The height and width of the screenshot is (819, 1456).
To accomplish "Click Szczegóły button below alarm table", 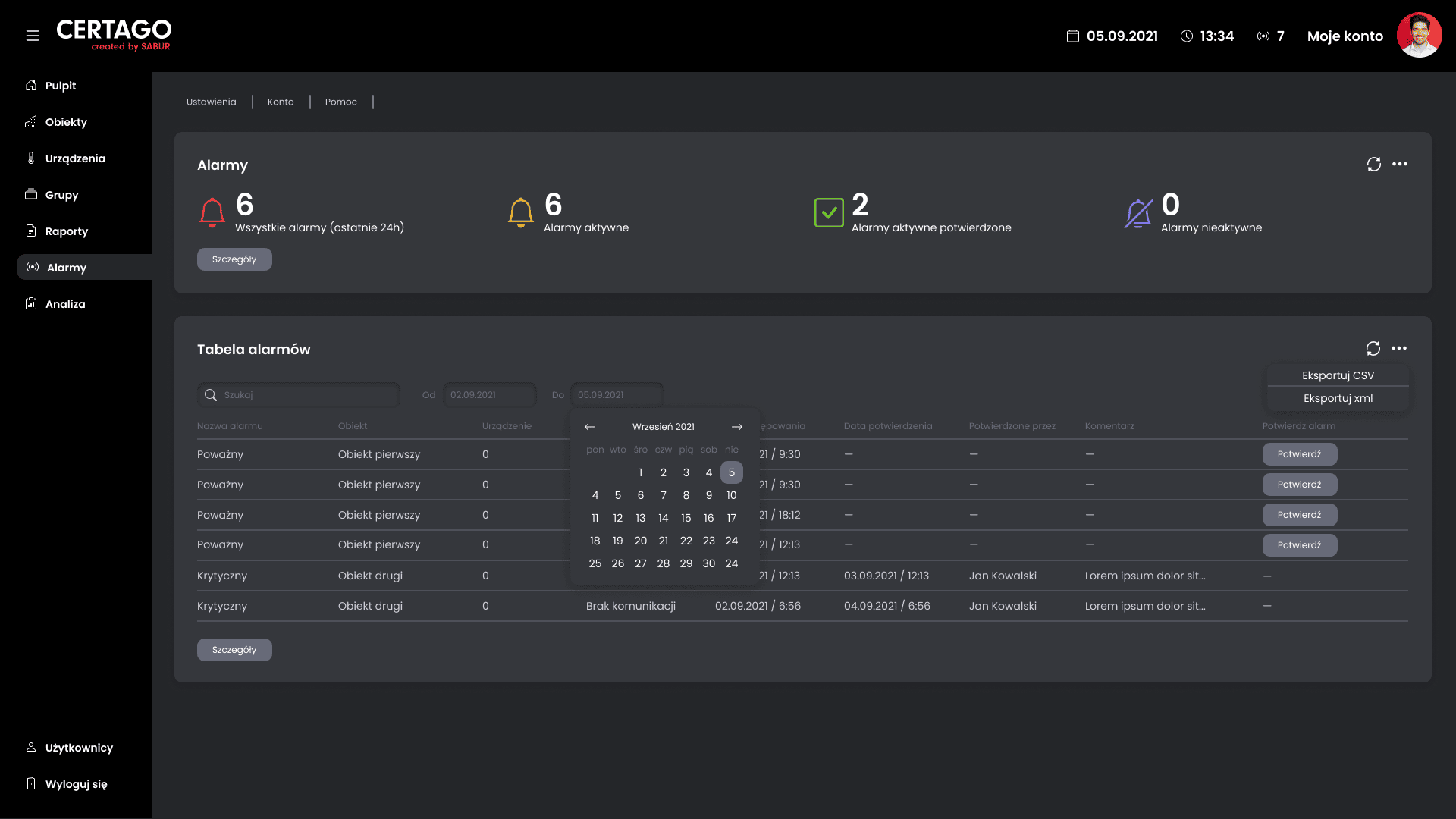I will pos(234,650).
